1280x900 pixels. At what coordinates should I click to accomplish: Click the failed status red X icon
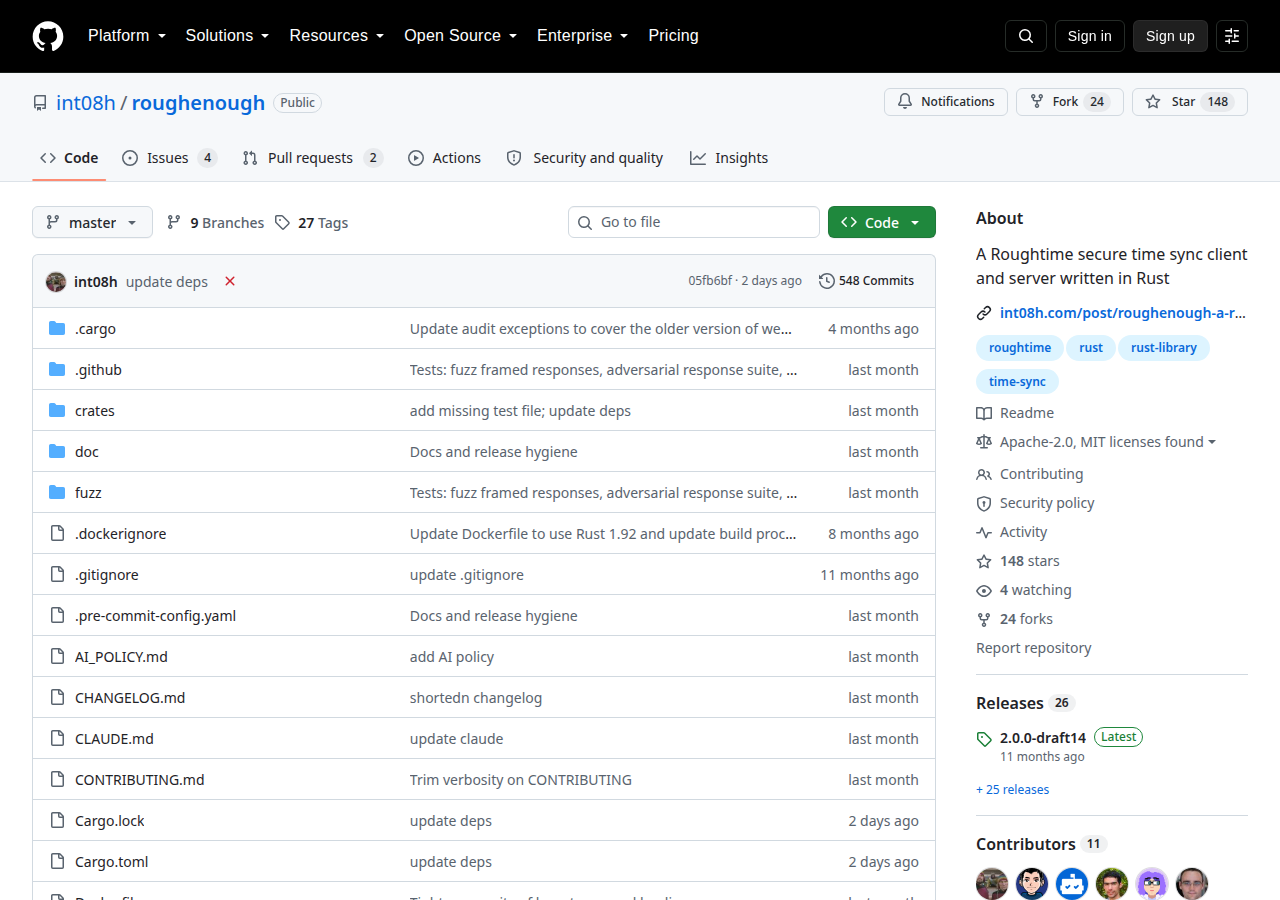point(230,281)
